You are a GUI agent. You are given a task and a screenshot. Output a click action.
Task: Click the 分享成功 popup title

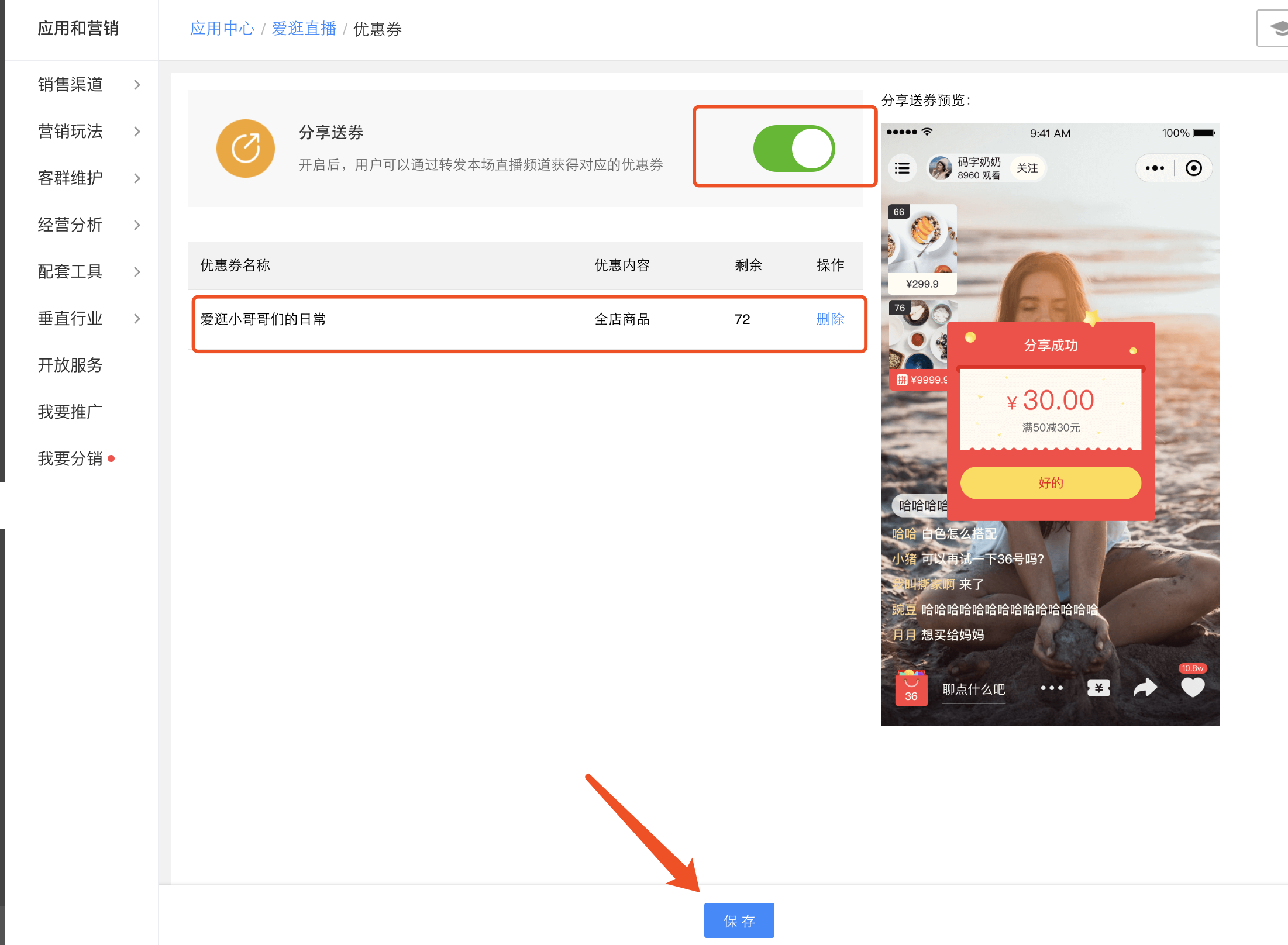pyautogui.click(x=1051, y=345)
